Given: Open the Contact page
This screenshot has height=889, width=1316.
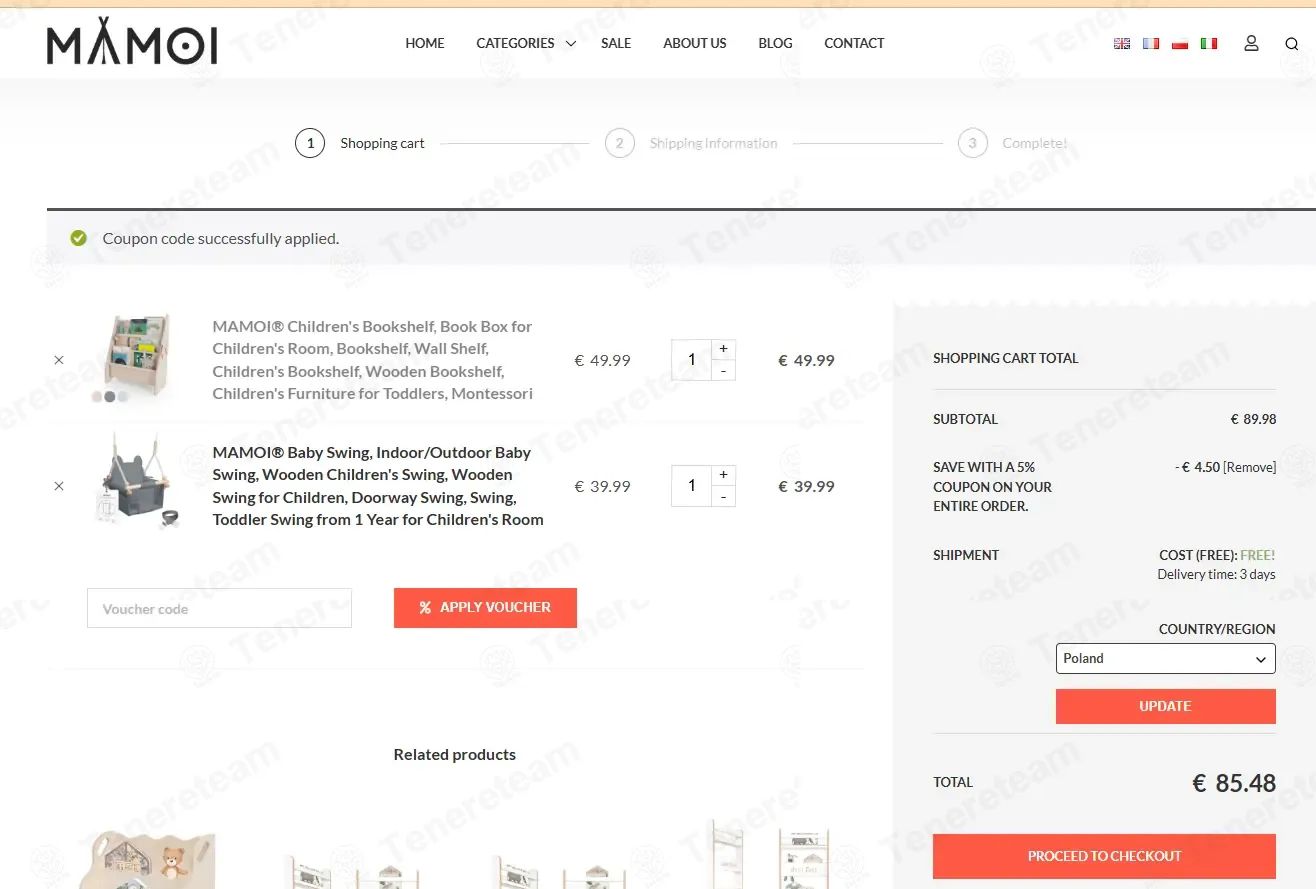Looking at the screenshot, I should (854, 43).
